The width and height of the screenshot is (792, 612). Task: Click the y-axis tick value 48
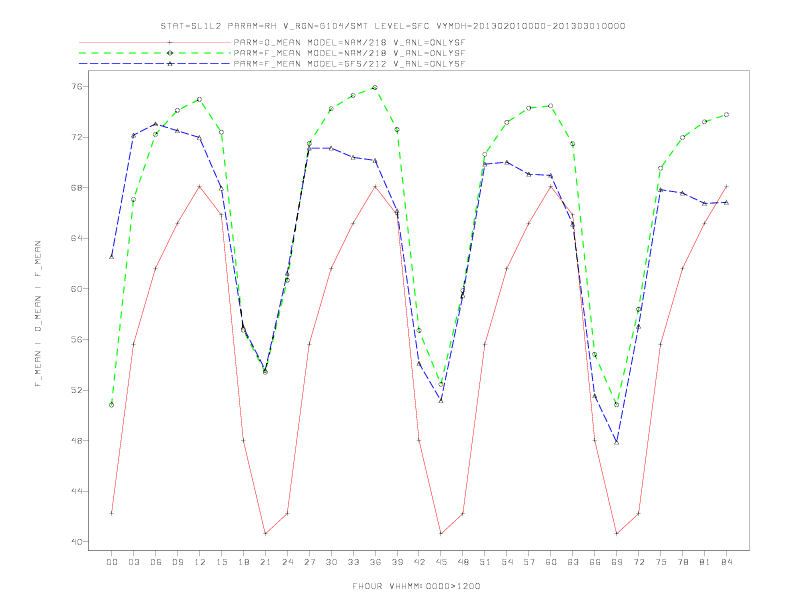click(77, 440)
